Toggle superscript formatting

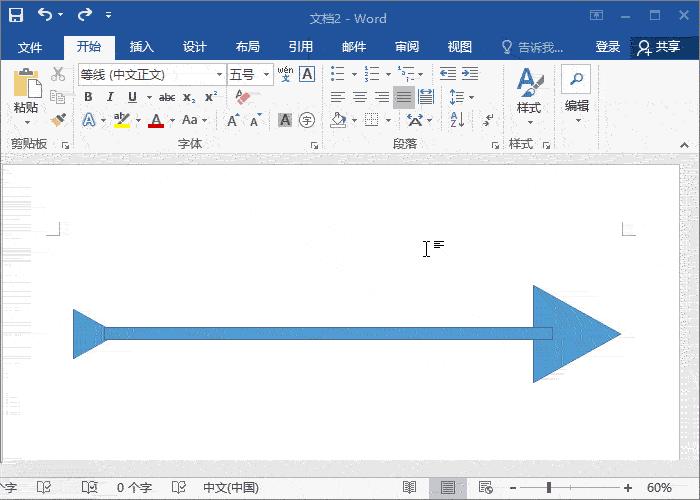click(211, 97)
